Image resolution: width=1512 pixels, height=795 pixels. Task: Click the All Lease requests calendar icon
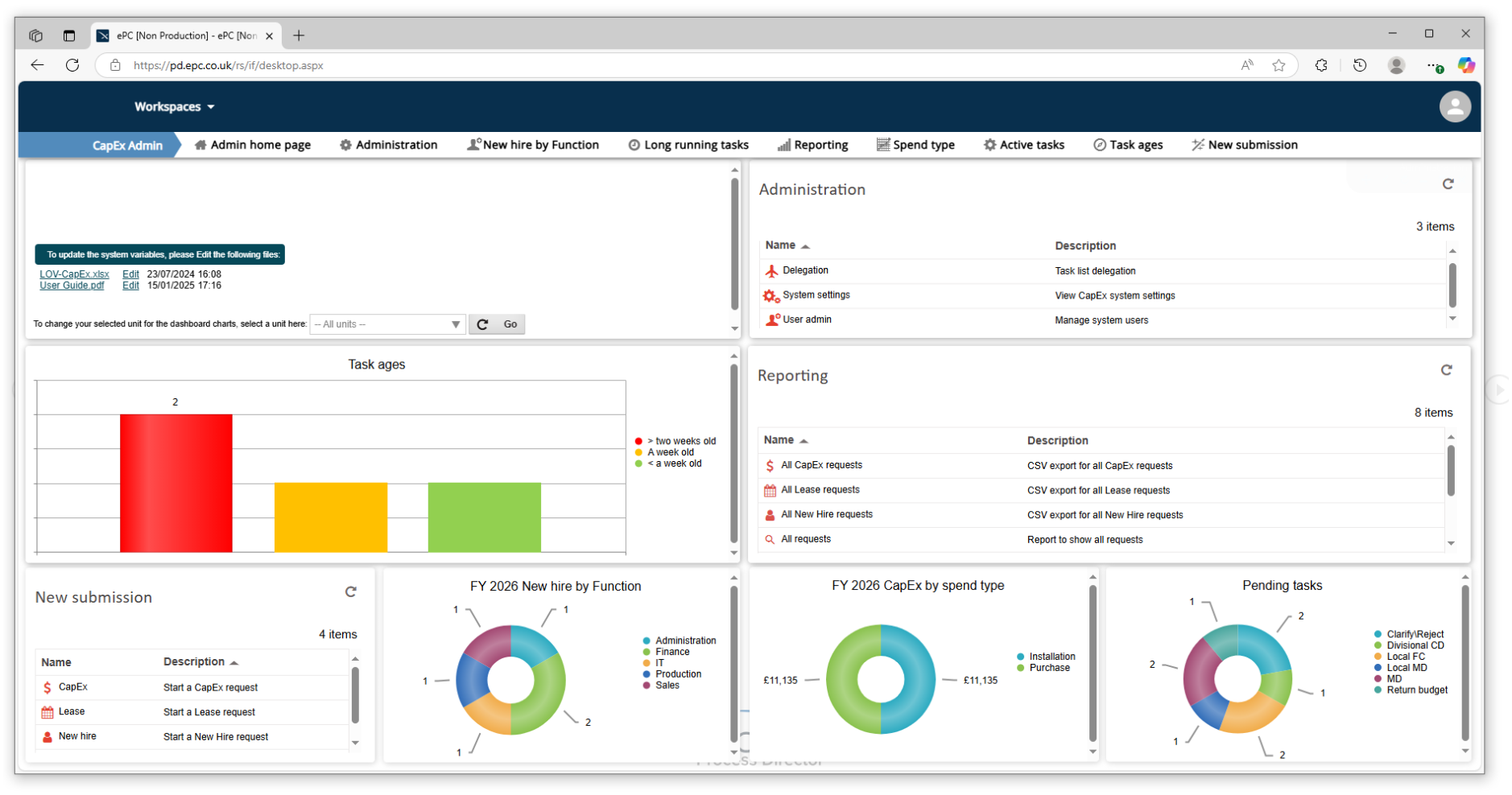tap(769, 490)
